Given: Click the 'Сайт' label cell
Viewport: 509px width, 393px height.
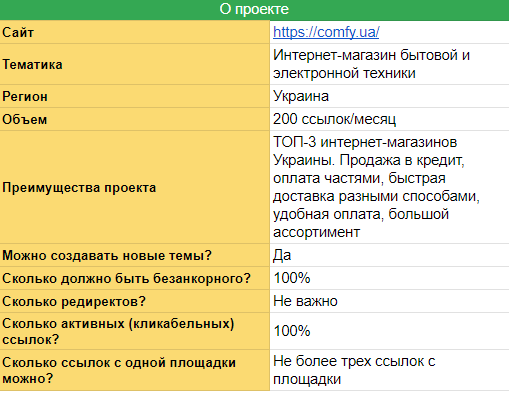Looking at the screenshot, I should tap(135, 32).
